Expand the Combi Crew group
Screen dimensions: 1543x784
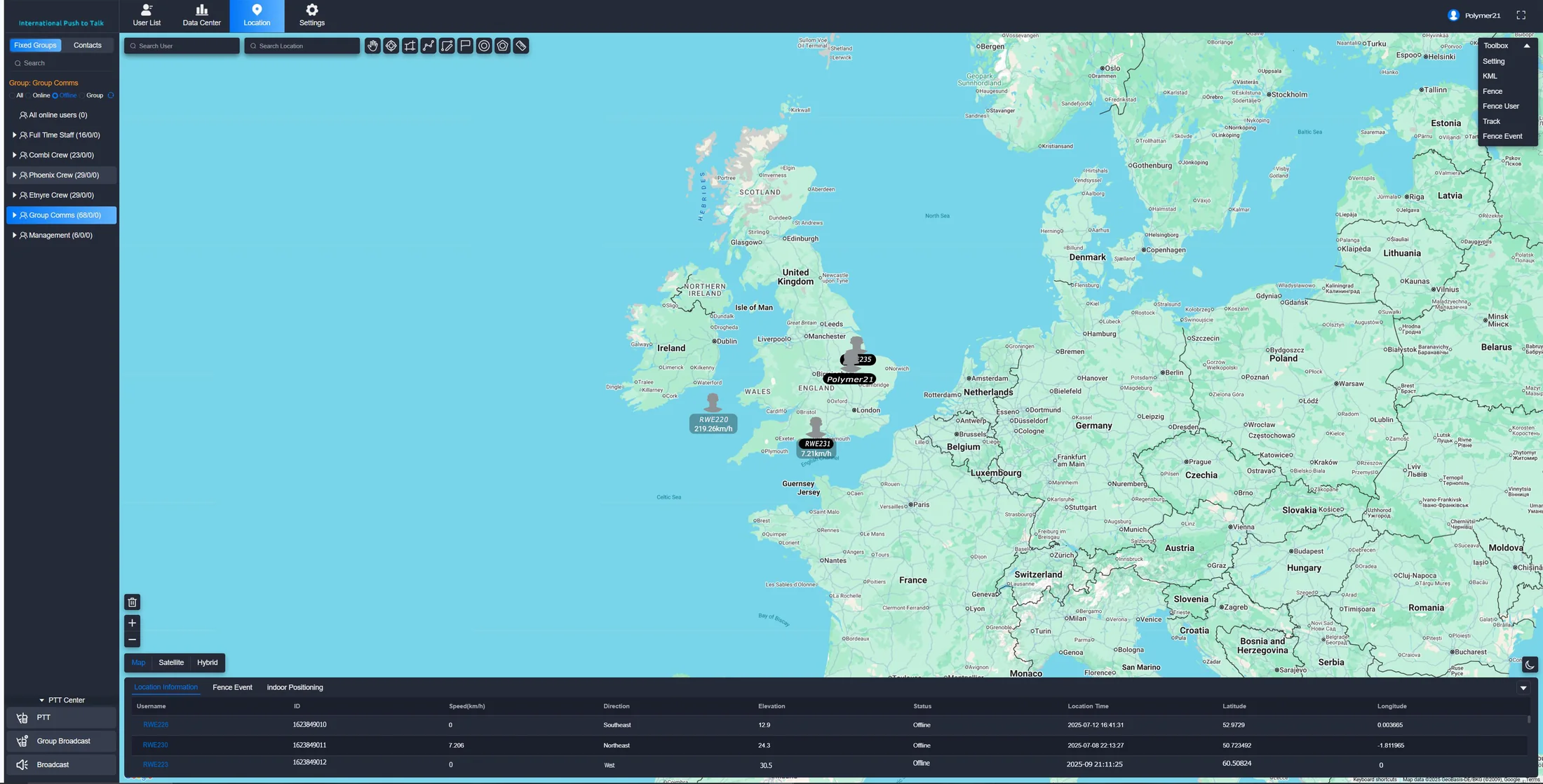[14, 155]
